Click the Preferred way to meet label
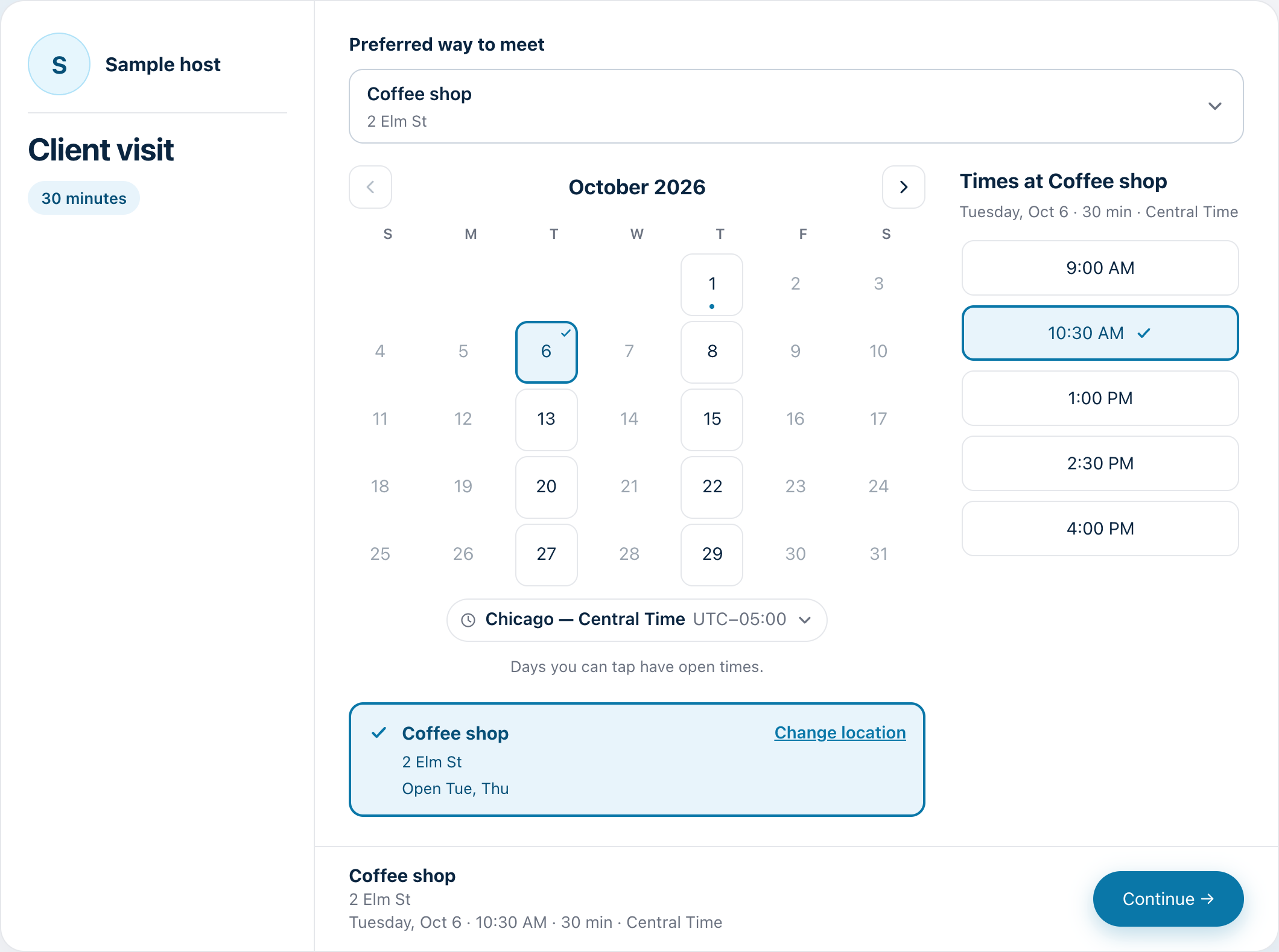The height and width of the screenshot is (952, 1279). 446,45
